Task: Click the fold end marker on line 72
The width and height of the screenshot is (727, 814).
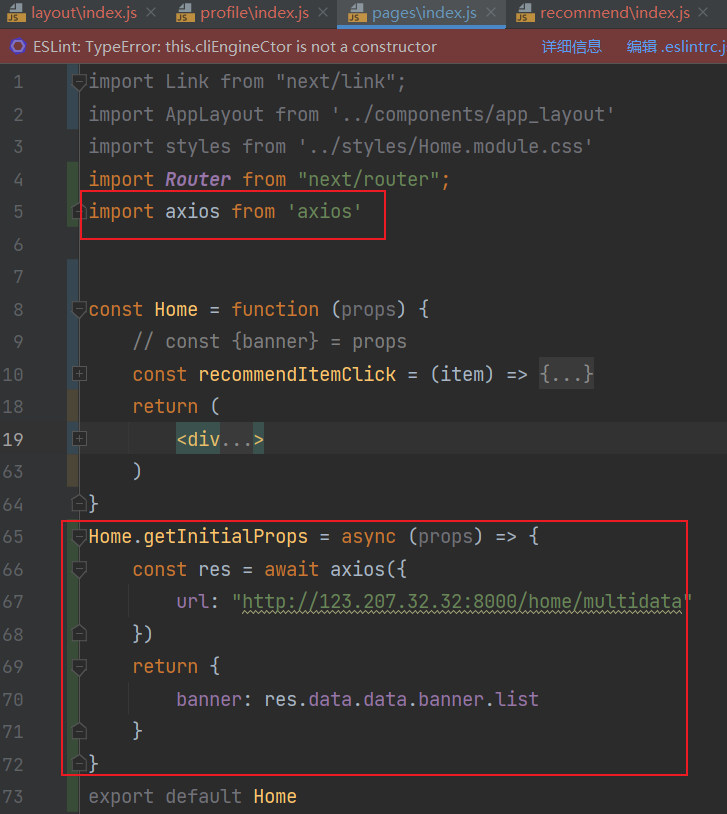Action: 79,763
